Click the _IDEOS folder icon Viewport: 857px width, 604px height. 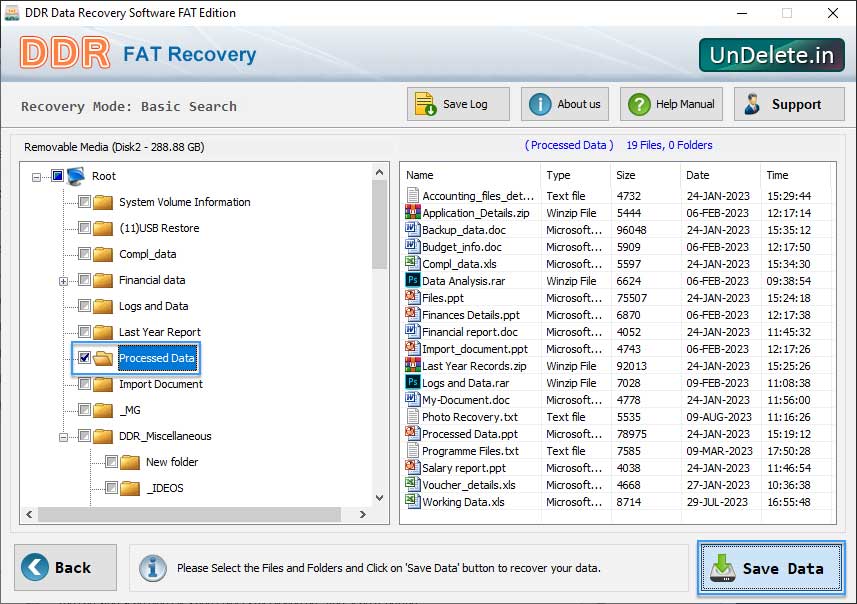[130, 488]
